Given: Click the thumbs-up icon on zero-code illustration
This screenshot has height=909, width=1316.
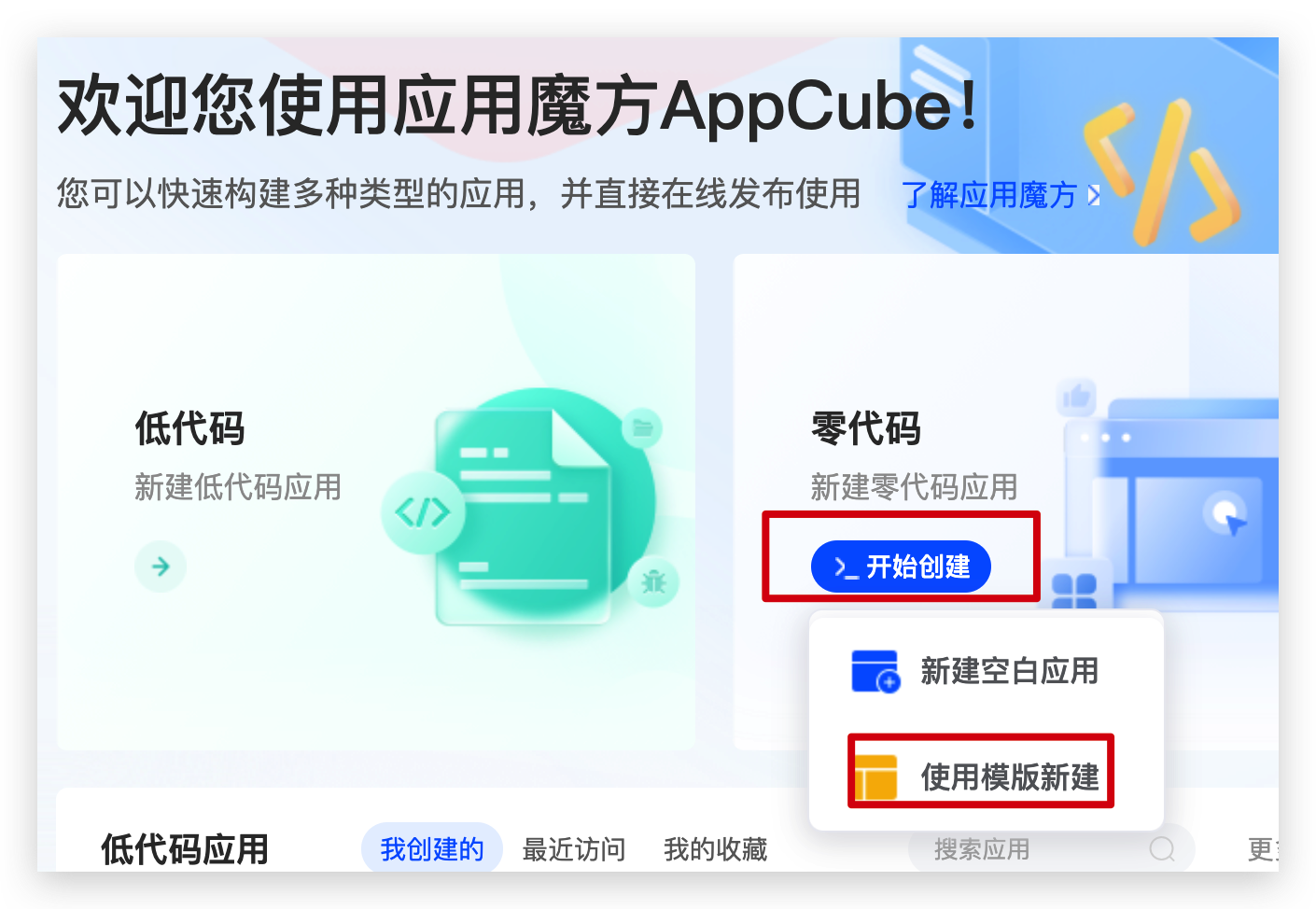Looking at the screenshot, I should tap(1077, 398).
